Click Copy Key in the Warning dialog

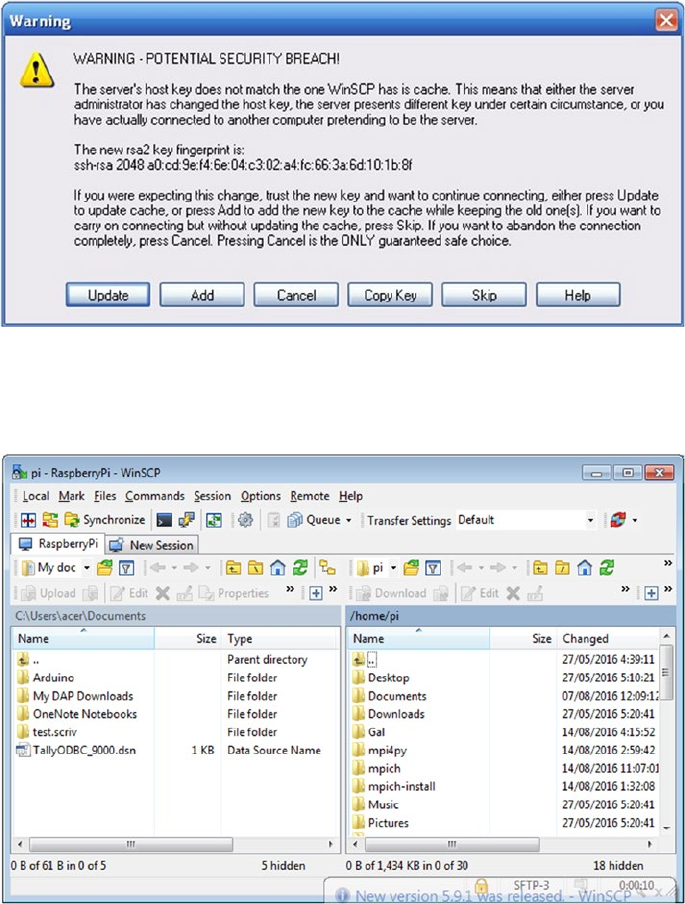390,295
